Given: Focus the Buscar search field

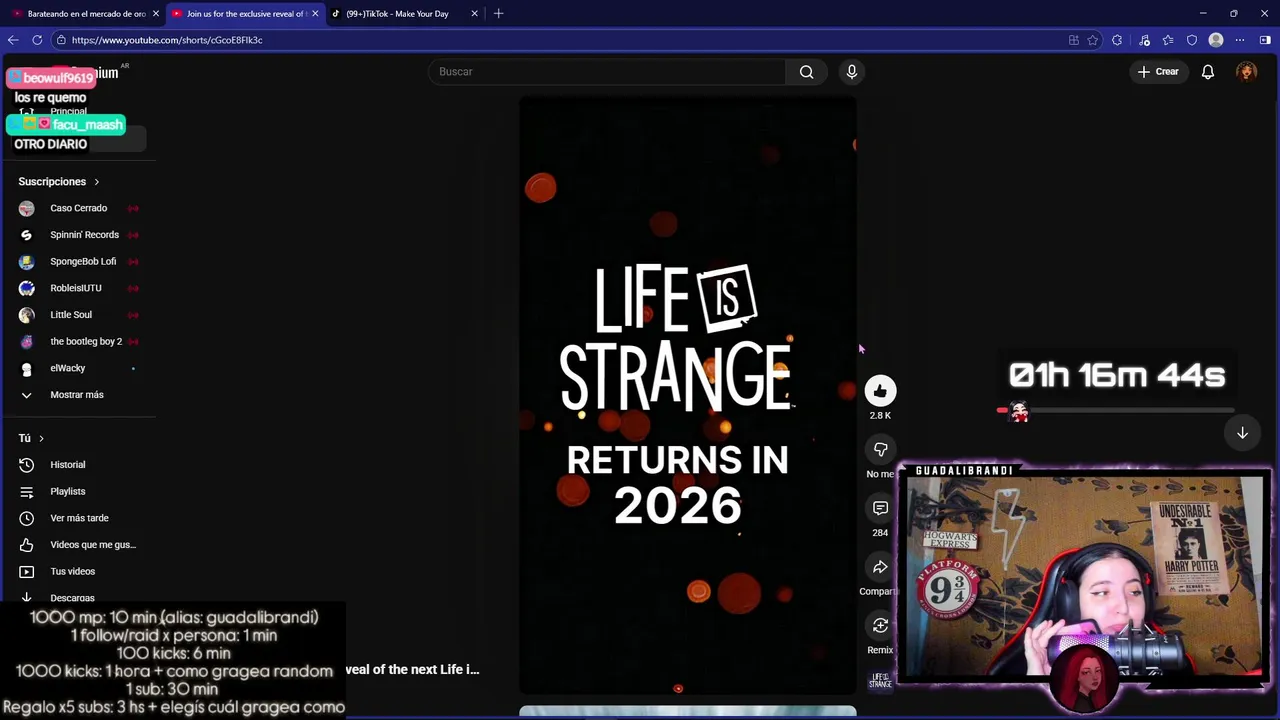Looking at the screenshot, I should 607,72.
